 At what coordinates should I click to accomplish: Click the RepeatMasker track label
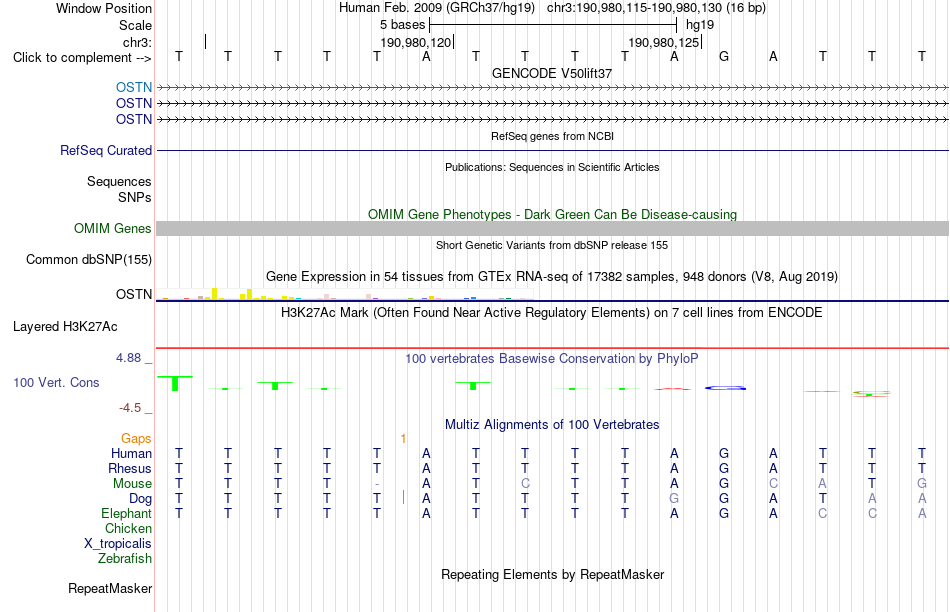click(x=110, y=588)
